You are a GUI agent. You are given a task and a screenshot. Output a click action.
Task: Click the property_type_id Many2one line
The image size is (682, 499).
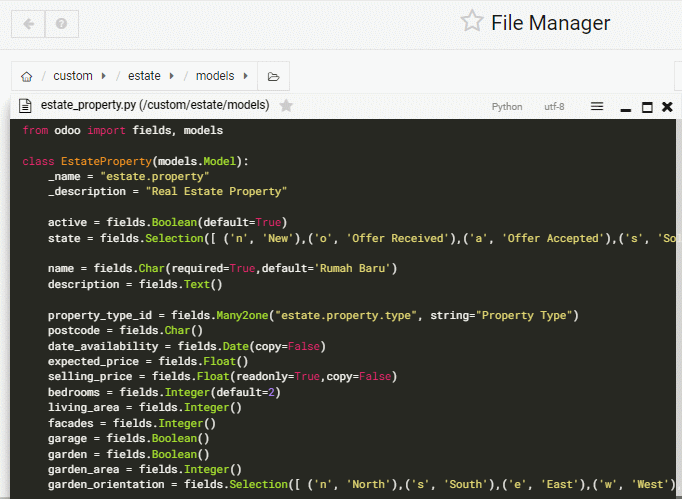click(x=313, y=315)
